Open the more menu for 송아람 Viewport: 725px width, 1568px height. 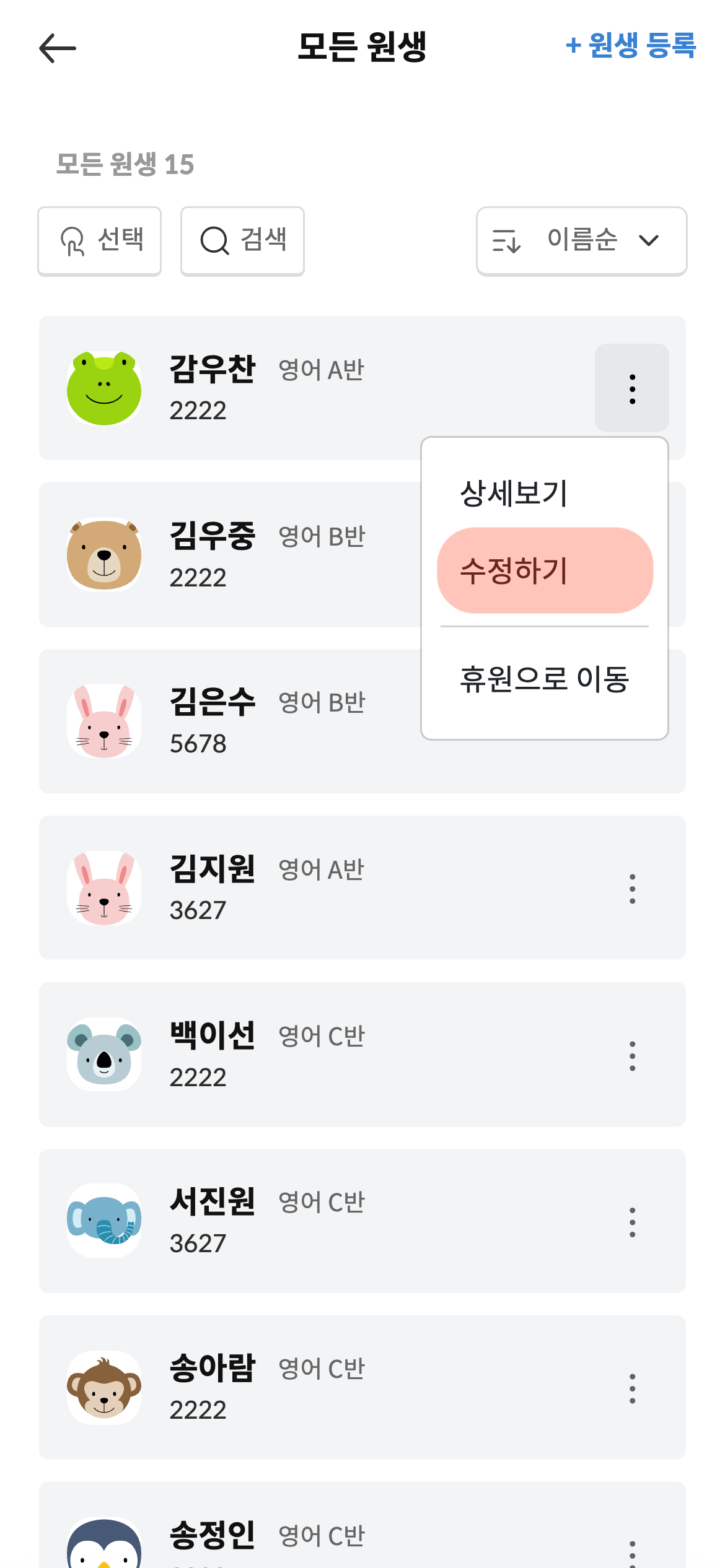(x=631, y=1388)
